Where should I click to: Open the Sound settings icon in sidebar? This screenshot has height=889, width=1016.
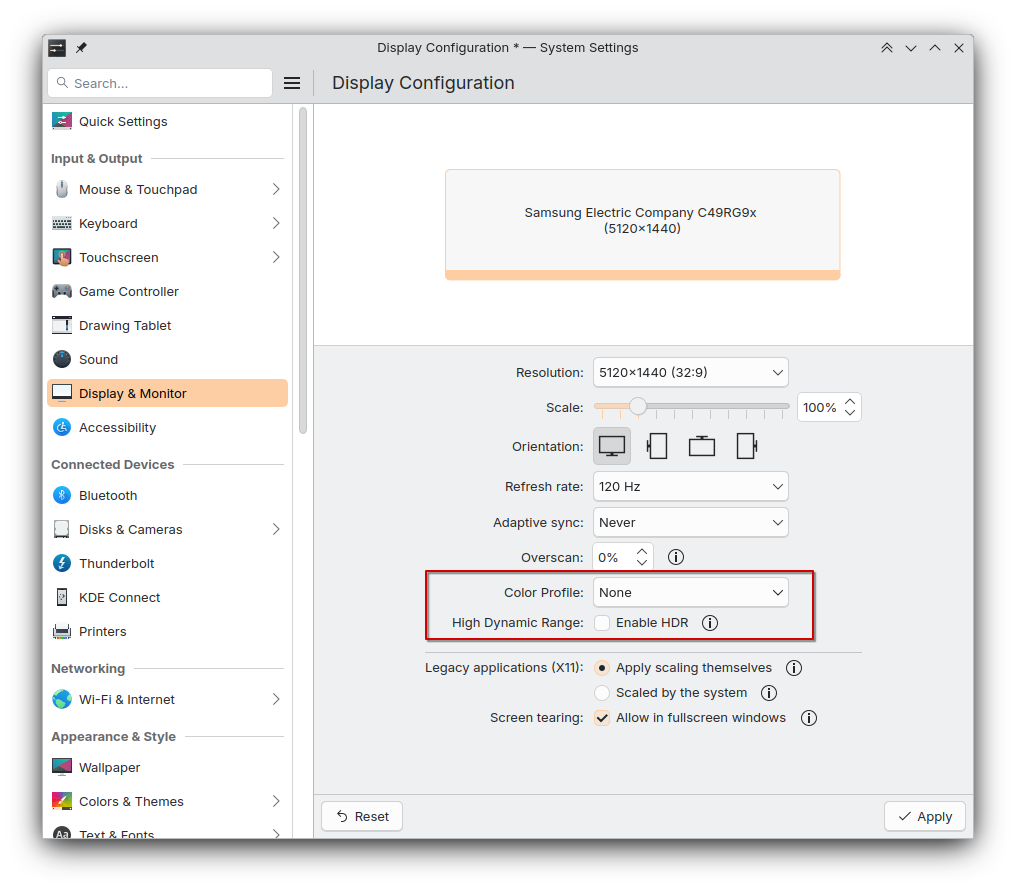coord(61,359)
